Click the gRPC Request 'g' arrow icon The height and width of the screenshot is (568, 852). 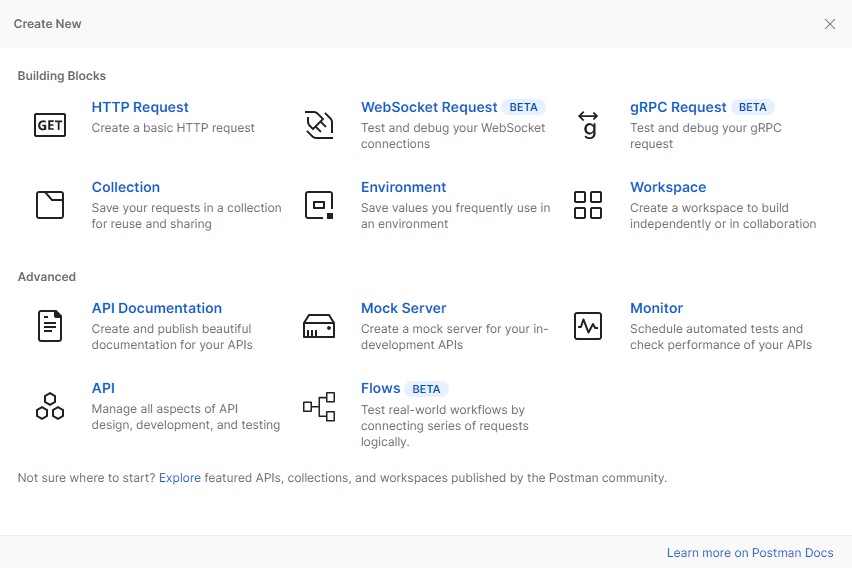(588, 125)
